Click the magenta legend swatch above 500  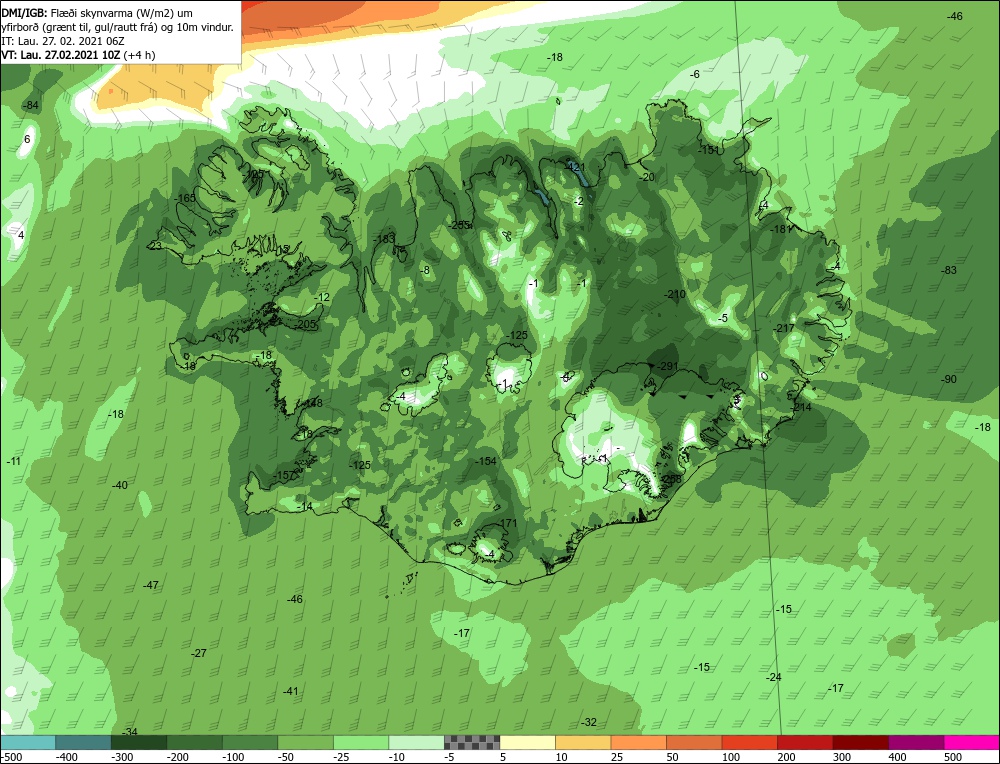pos(972,742)
